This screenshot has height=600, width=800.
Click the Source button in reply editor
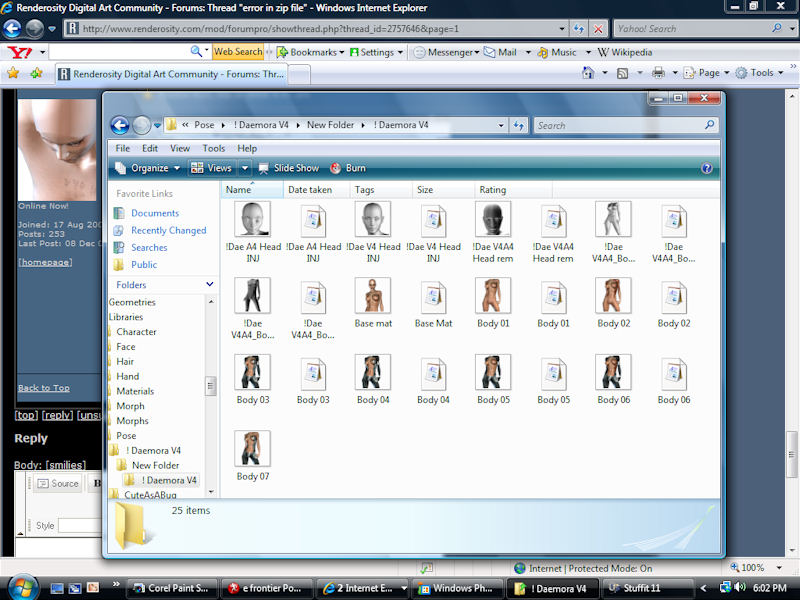(57, 484)
